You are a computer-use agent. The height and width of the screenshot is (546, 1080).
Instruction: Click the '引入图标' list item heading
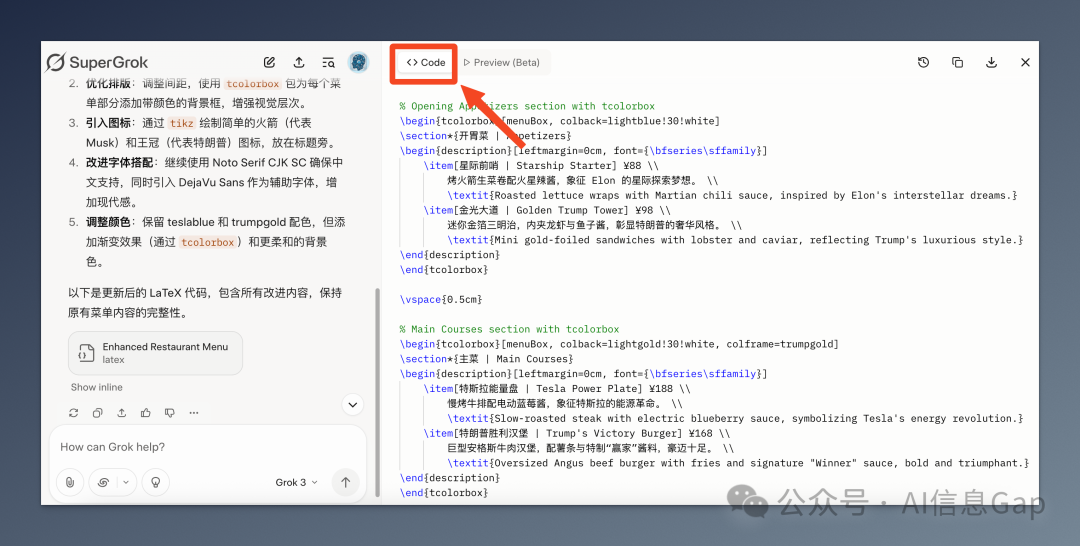[107, 123]
